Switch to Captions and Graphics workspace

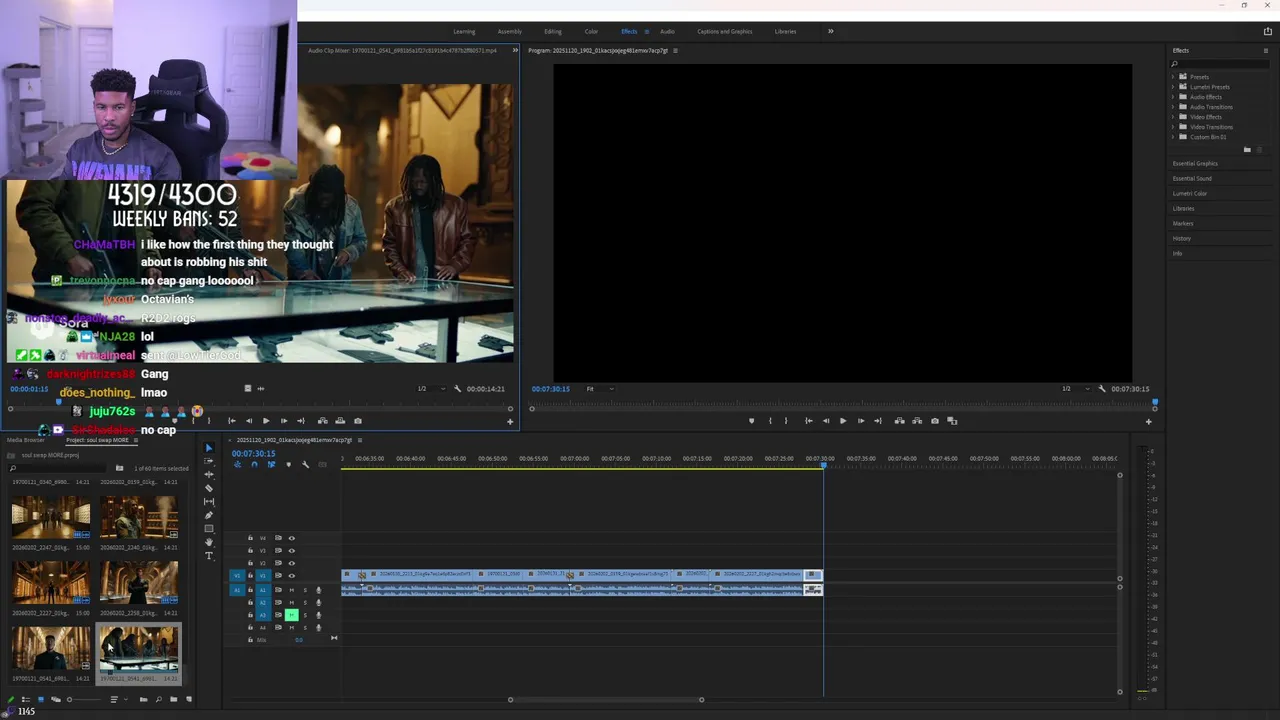(x=725, y=31)
